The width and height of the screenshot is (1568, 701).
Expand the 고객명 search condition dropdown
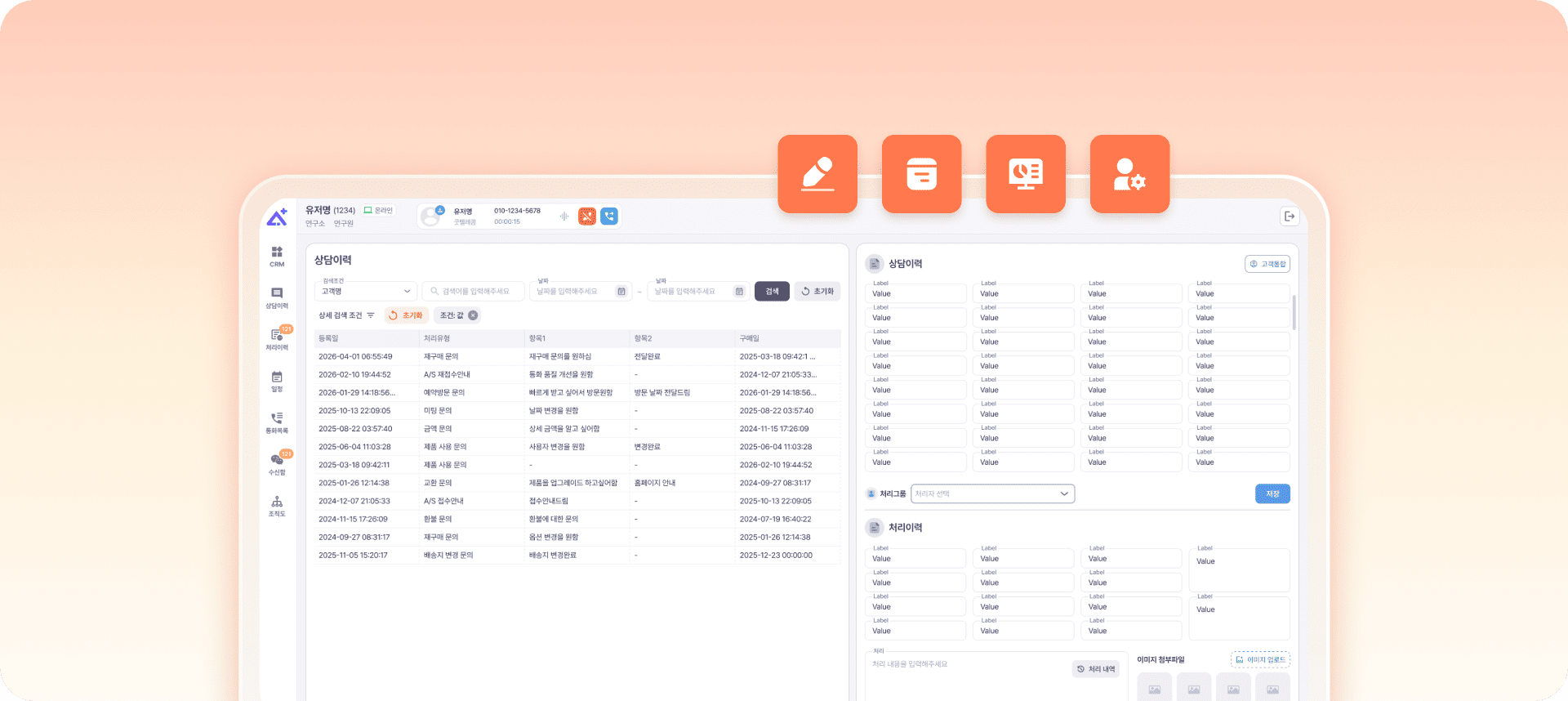pos(366,292)
